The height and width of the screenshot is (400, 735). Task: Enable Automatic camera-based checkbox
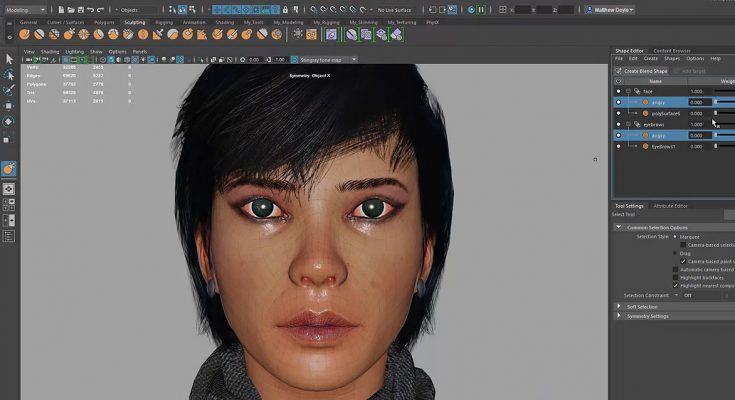click(675, 270)
